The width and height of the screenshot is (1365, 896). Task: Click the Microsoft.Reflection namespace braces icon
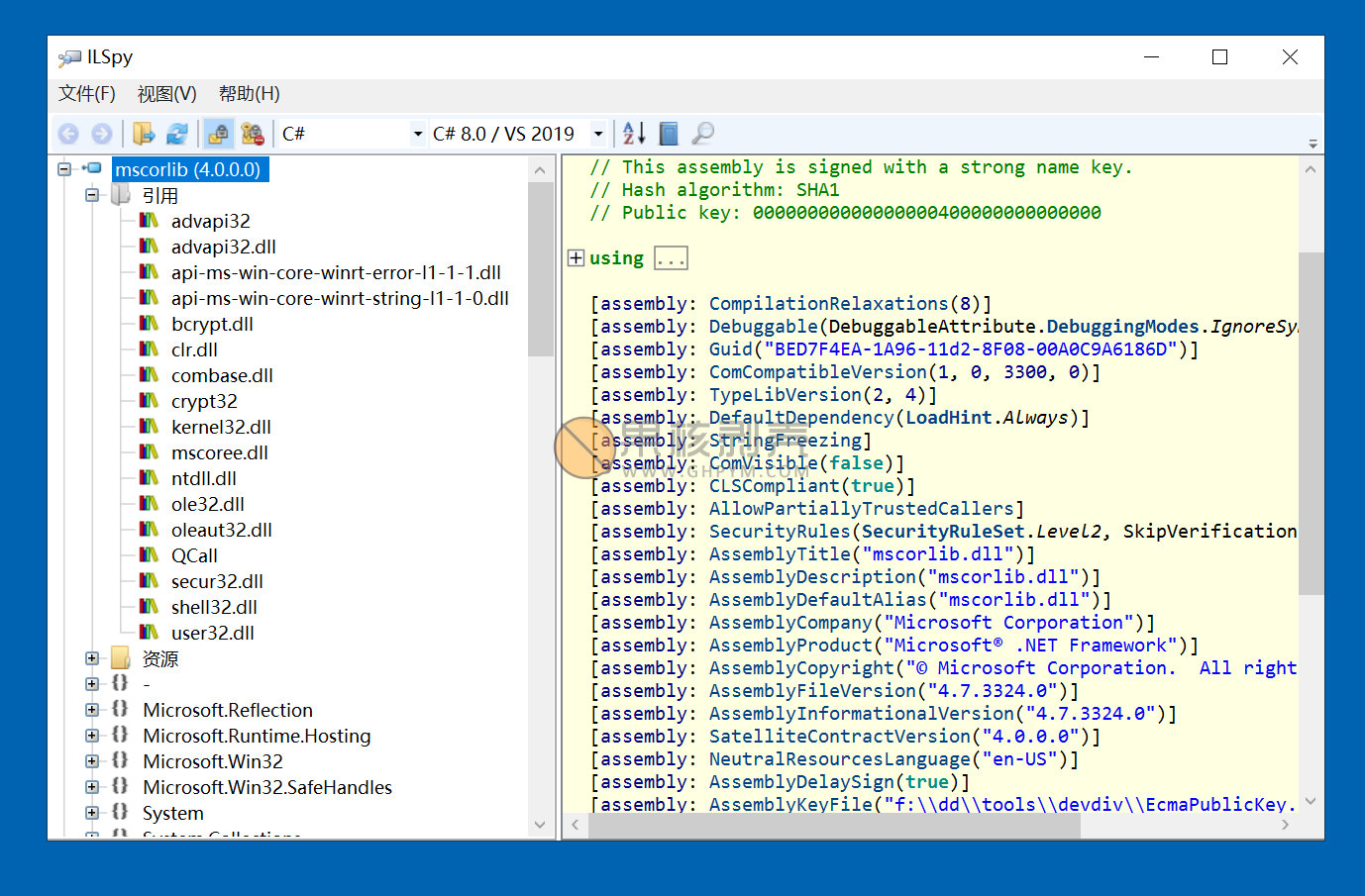click(120, 709)
